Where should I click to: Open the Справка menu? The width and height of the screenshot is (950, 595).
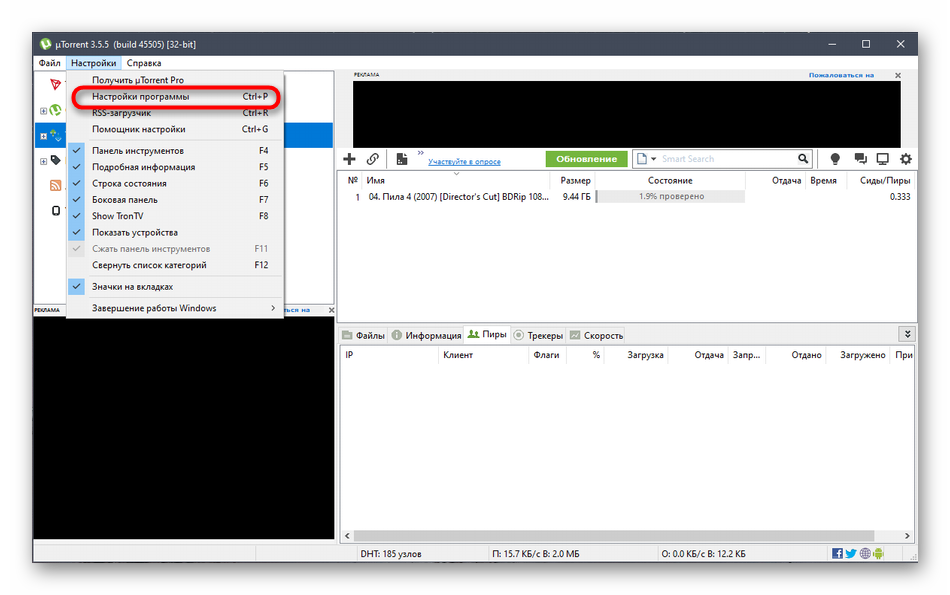[144, 63]
